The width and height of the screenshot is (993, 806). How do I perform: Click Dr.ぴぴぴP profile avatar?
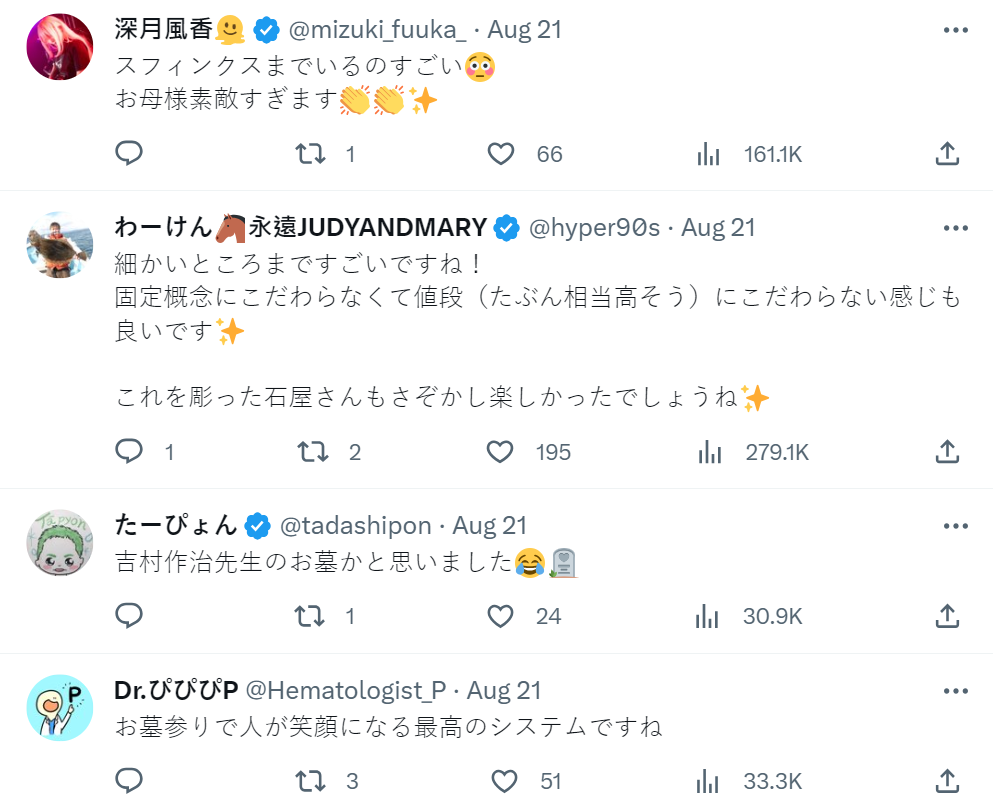coord(59,707)
